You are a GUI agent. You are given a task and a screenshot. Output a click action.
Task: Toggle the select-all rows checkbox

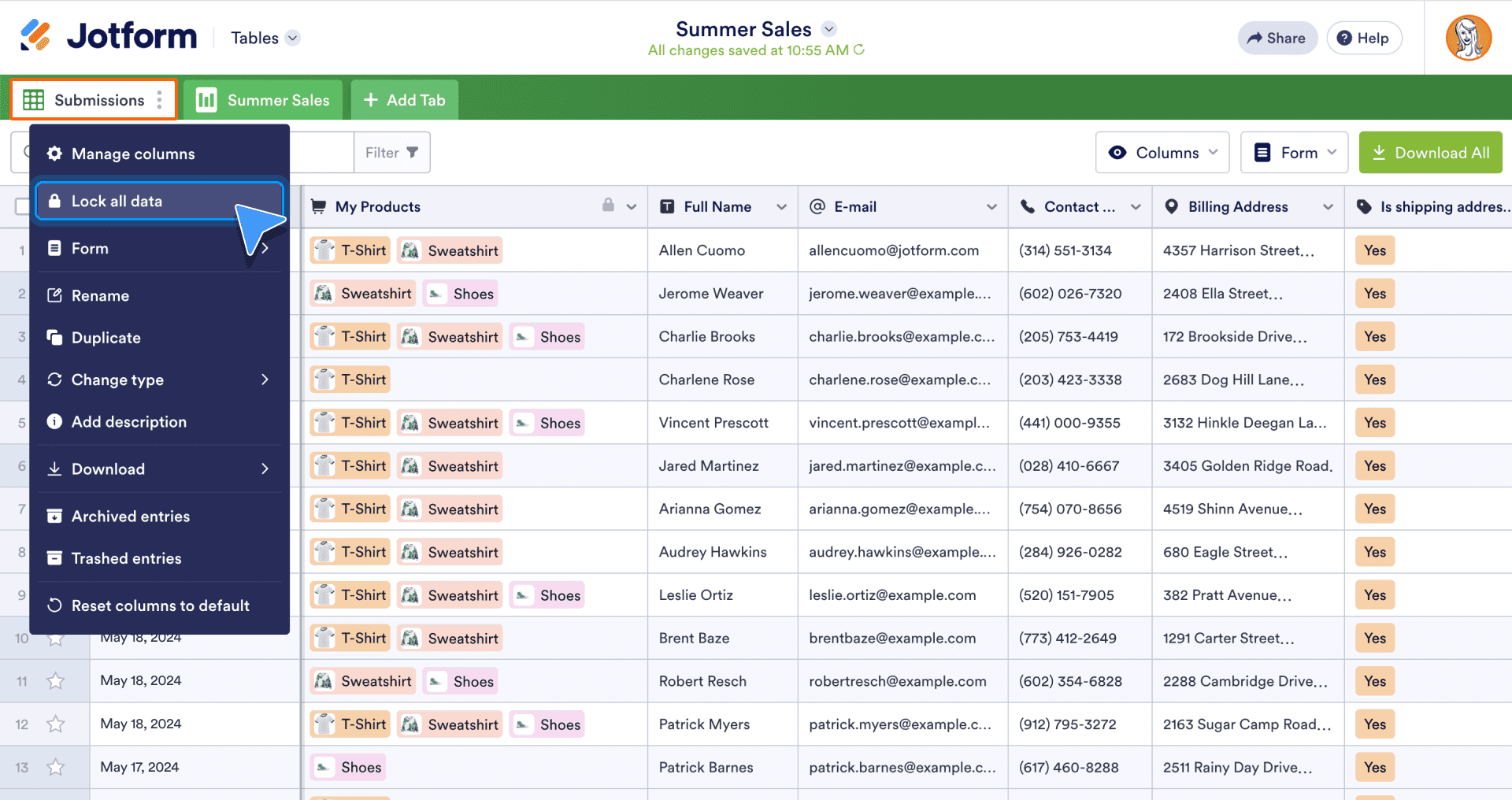tap(22, 207)
